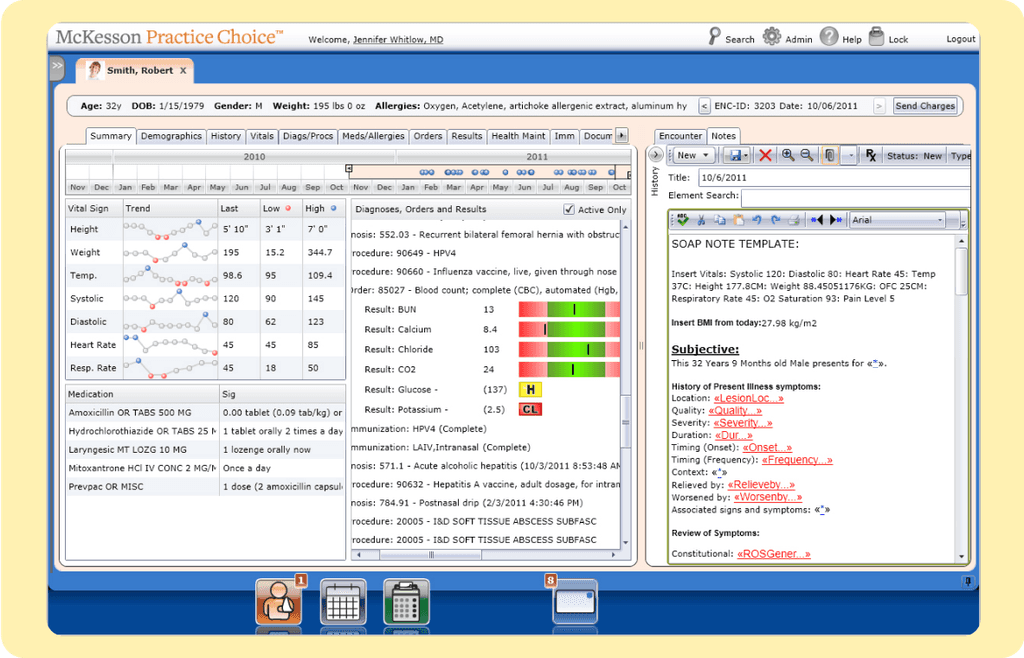Zoom in using the magnifier on encounter toolbar
This screenshot has width=1024, height=658.
[788, 155]
